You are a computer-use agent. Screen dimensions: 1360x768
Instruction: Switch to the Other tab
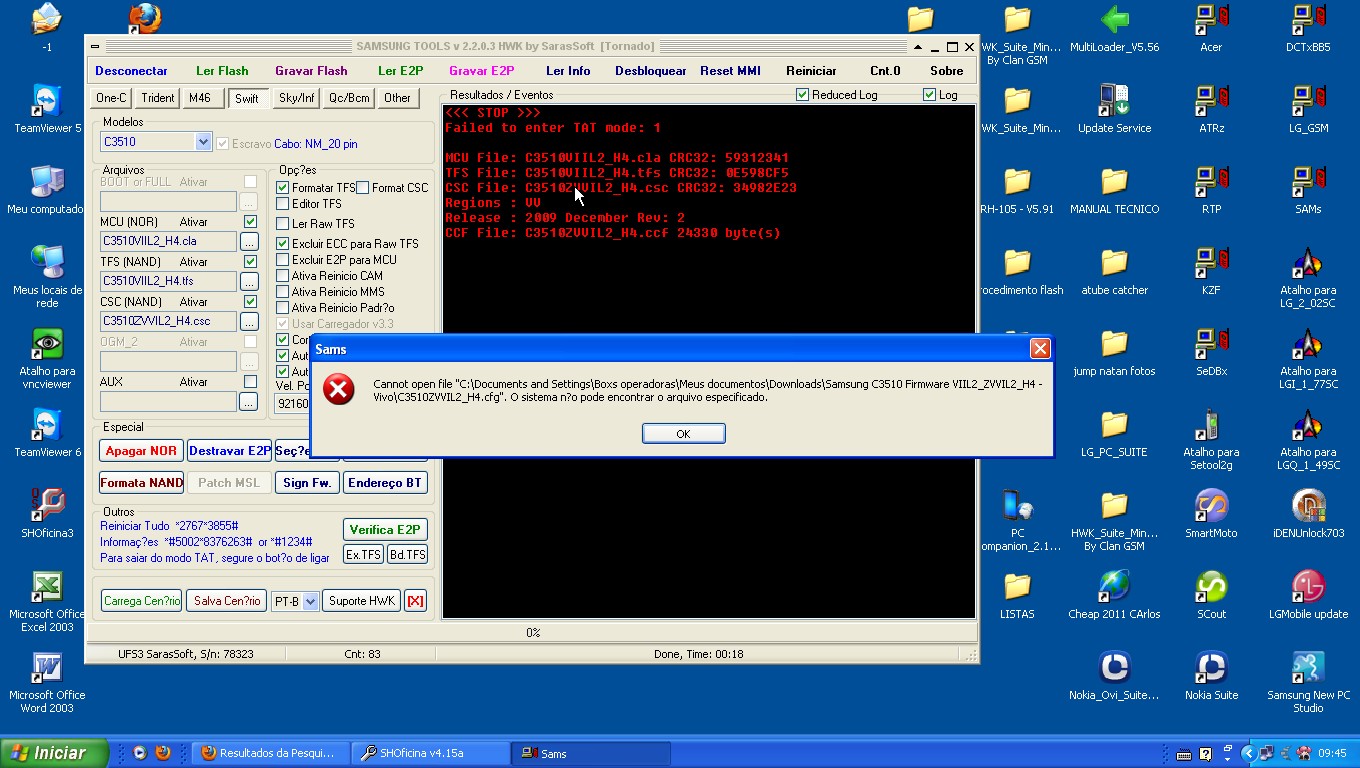[x=397, y=98]
